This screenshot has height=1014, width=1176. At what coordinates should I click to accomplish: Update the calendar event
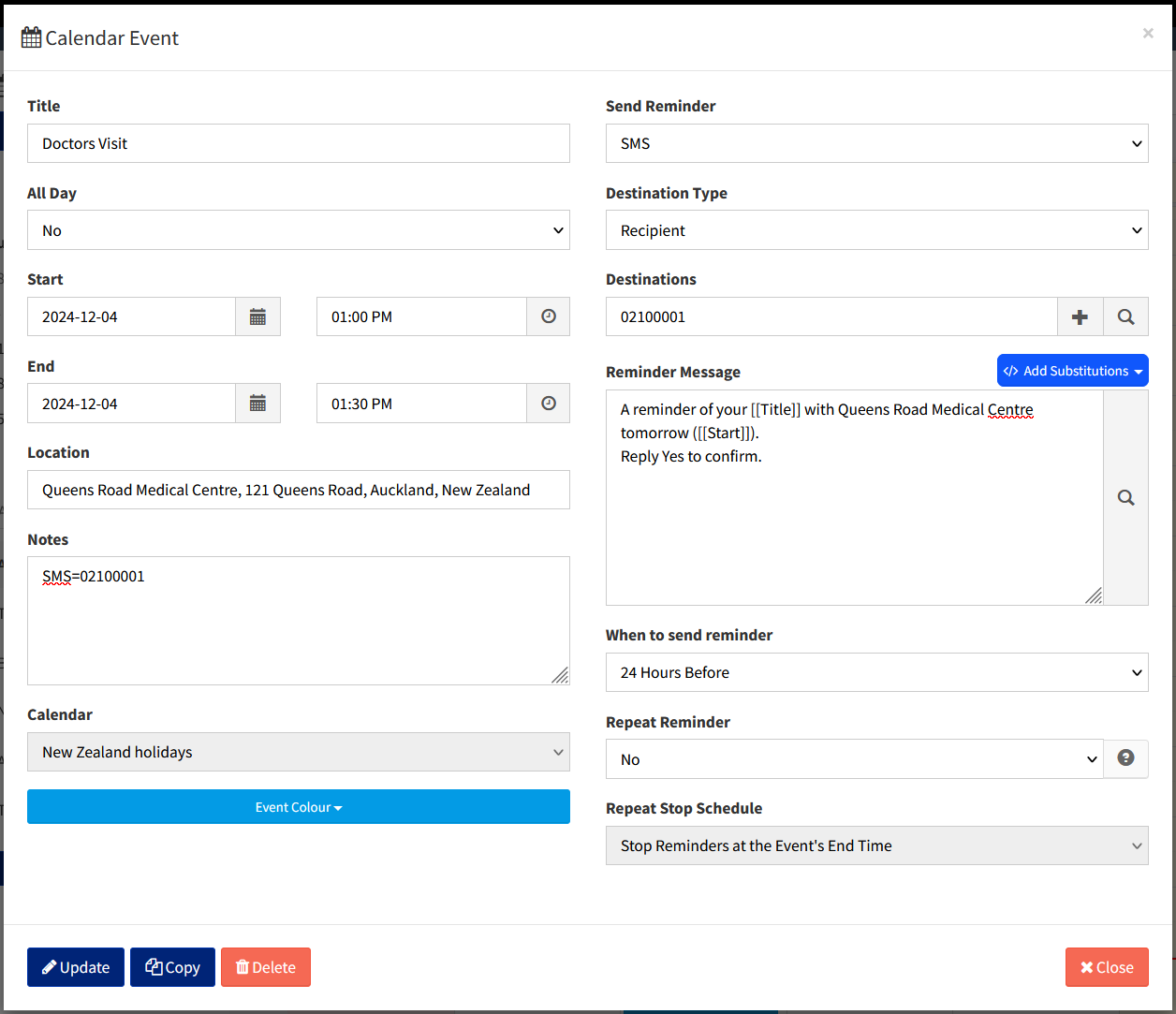(x=75, y=966)
